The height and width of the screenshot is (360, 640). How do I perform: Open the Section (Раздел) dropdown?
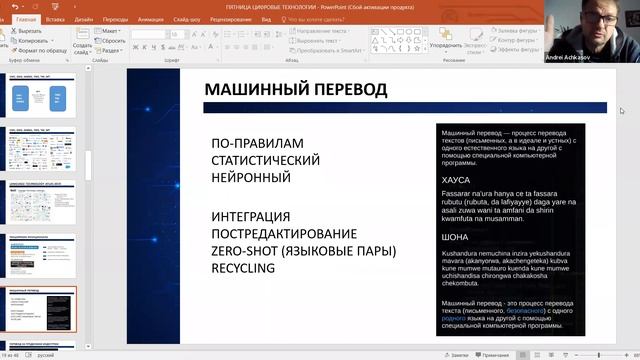point(109,51)
